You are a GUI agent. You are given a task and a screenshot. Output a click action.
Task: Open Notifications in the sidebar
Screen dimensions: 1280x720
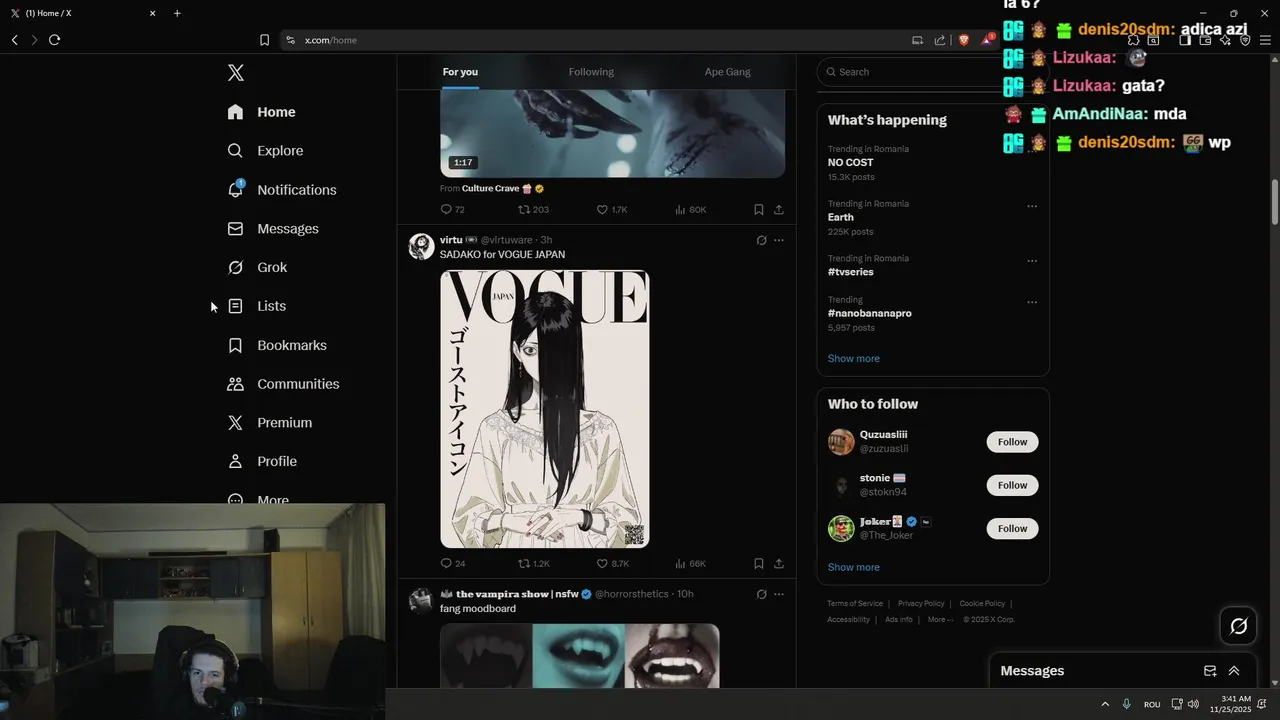281,190
